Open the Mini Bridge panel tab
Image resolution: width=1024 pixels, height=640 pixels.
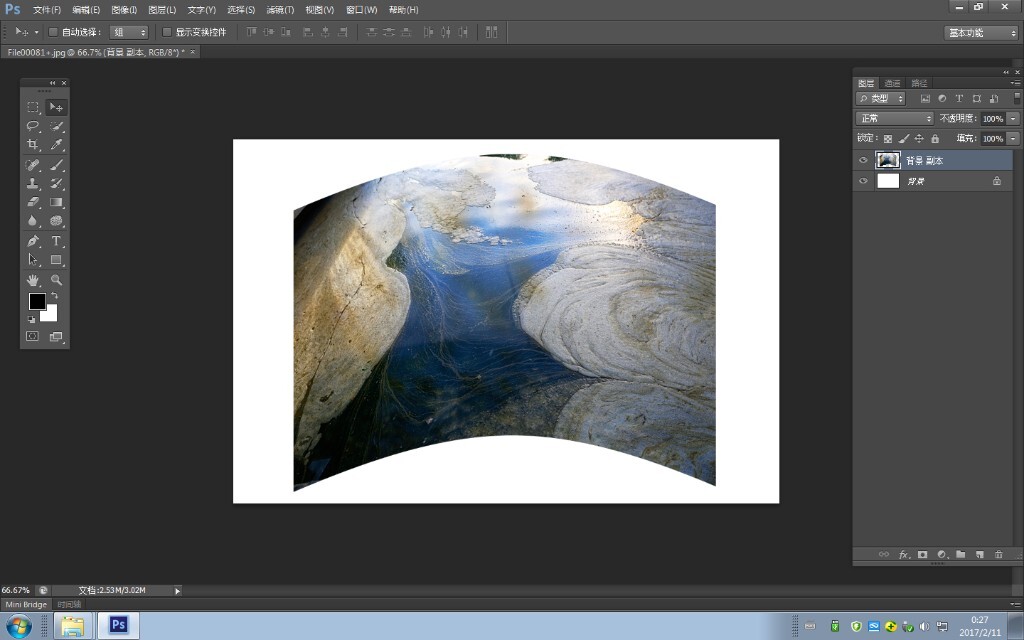[x=26, y=605]
